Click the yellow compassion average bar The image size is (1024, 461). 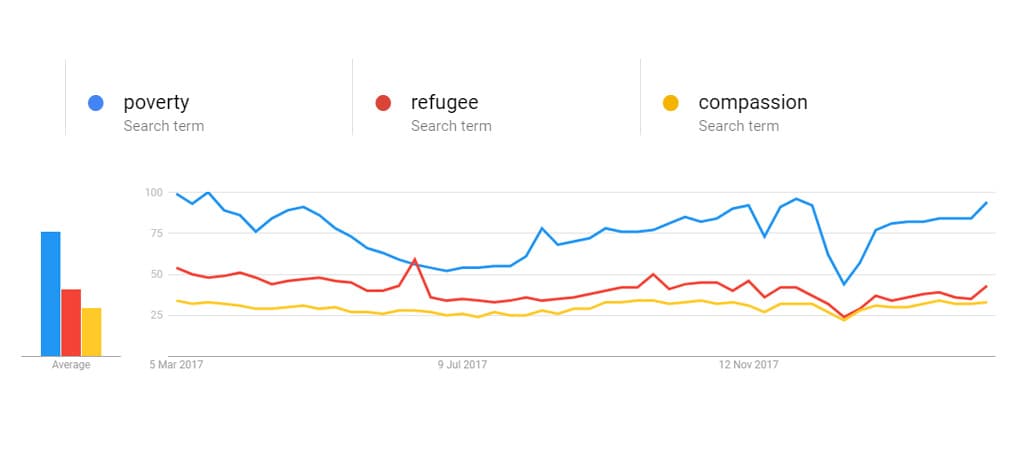[91, 331]
